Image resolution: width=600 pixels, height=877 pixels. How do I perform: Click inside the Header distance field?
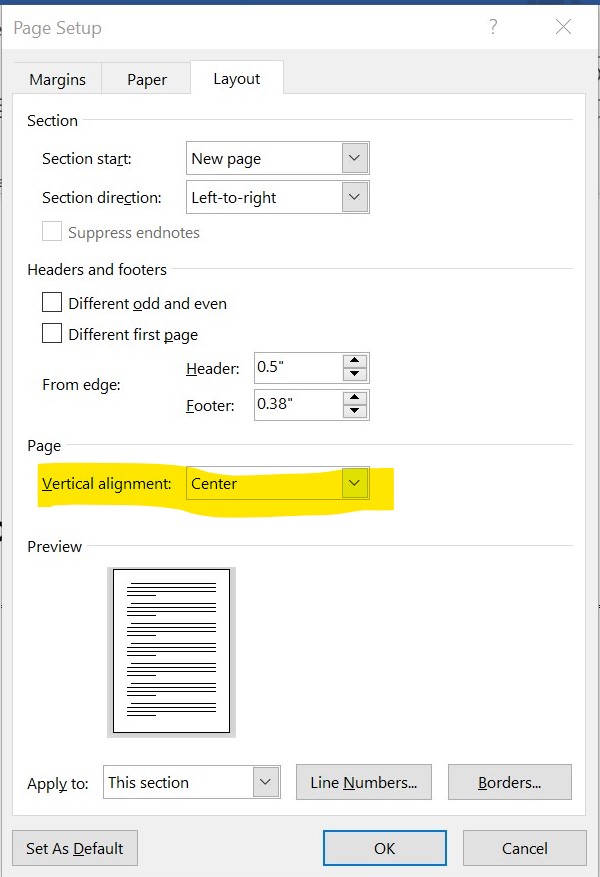[x=297, y=367]
